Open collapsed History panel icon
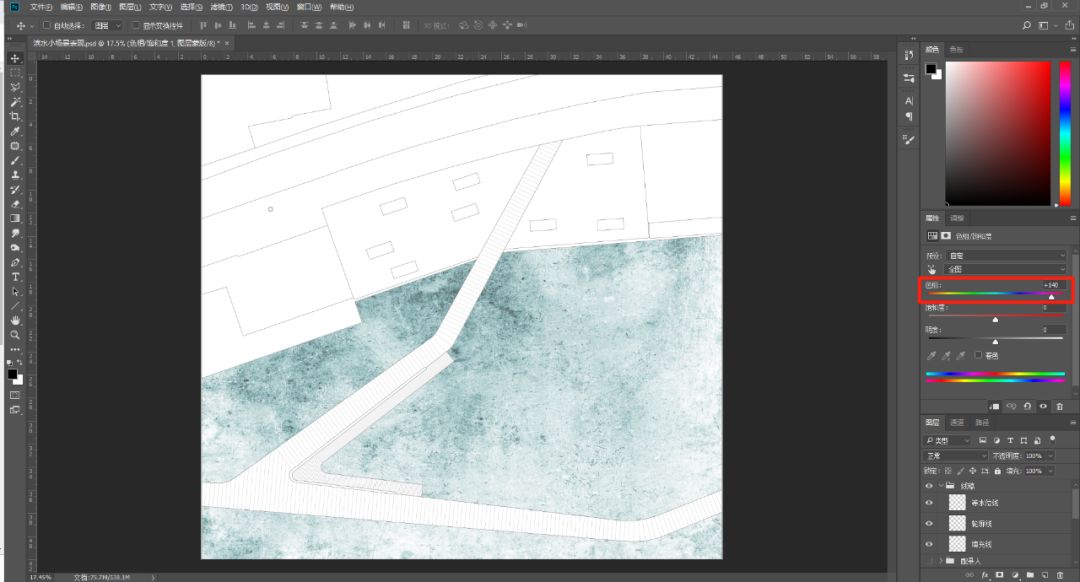The image size is (1080, 582). pyautogui.click(x=908, y=55)
